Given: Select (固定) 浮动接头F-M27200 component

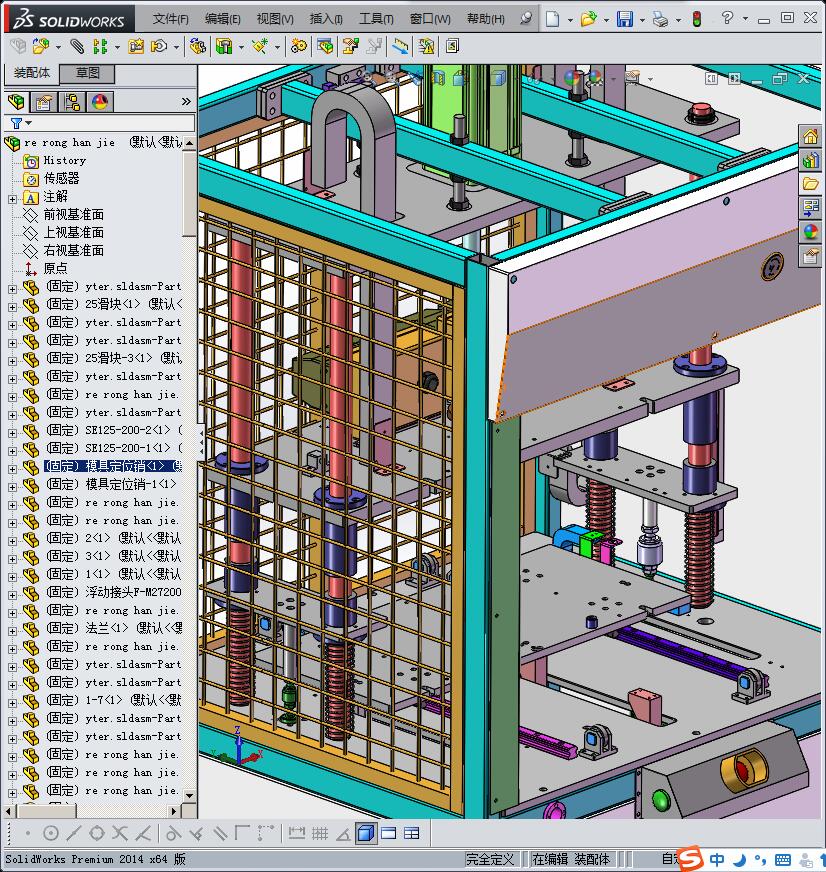Looking at the screenshot, I should [113, 592].
